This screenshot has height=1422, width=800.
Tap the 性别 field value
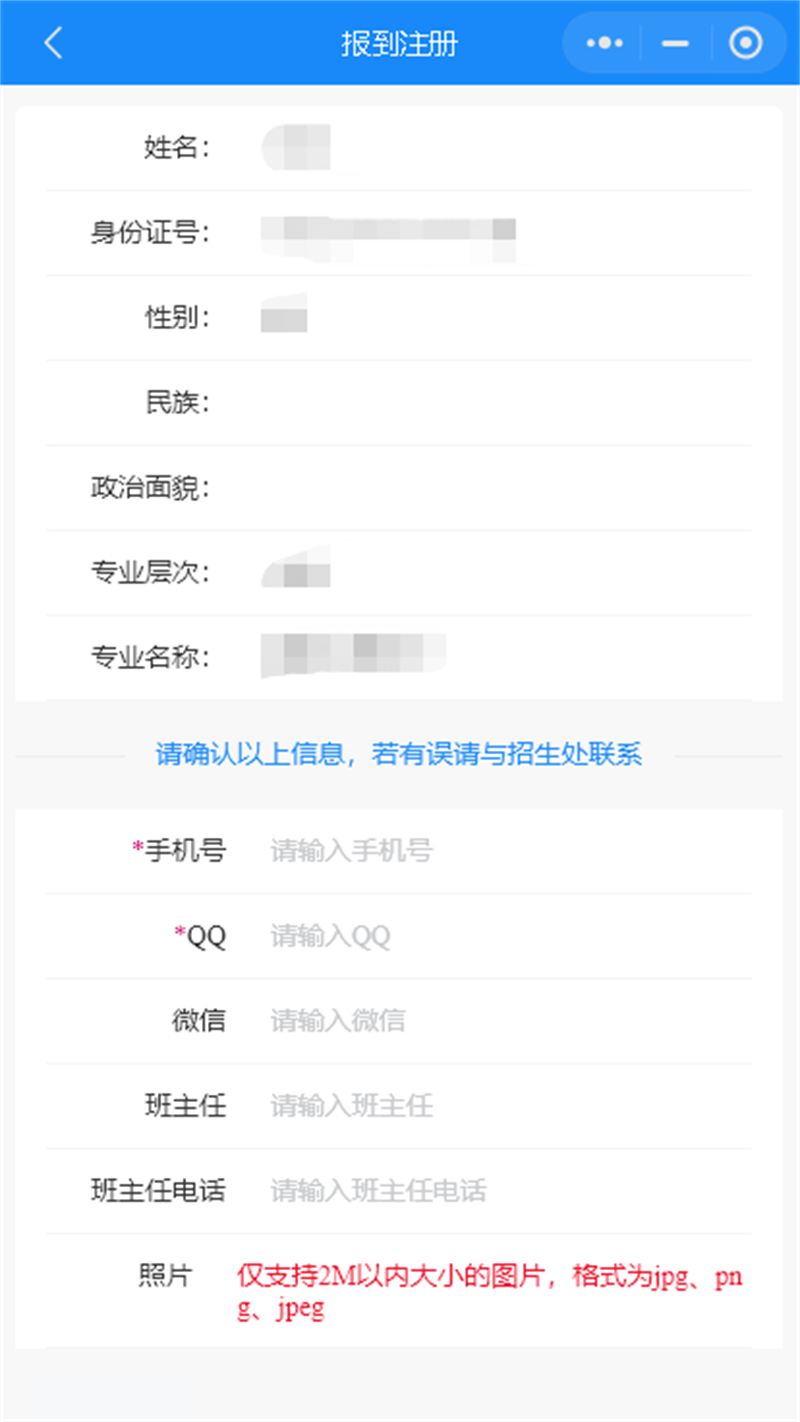pos(284,318)
